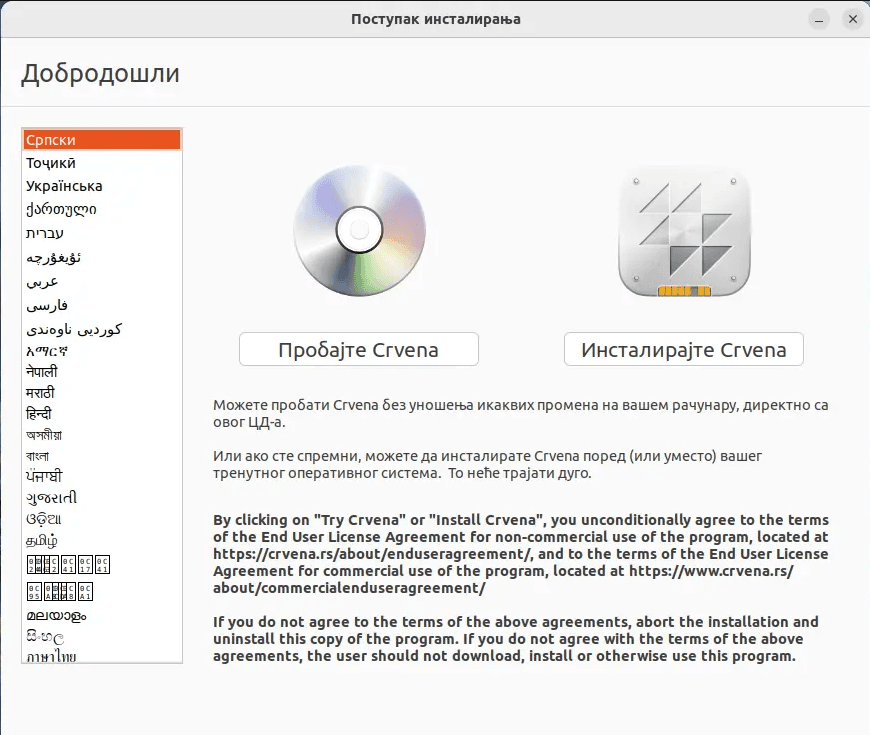Select தமிழ் language
870x735 pixels.
tap(102, 540)
